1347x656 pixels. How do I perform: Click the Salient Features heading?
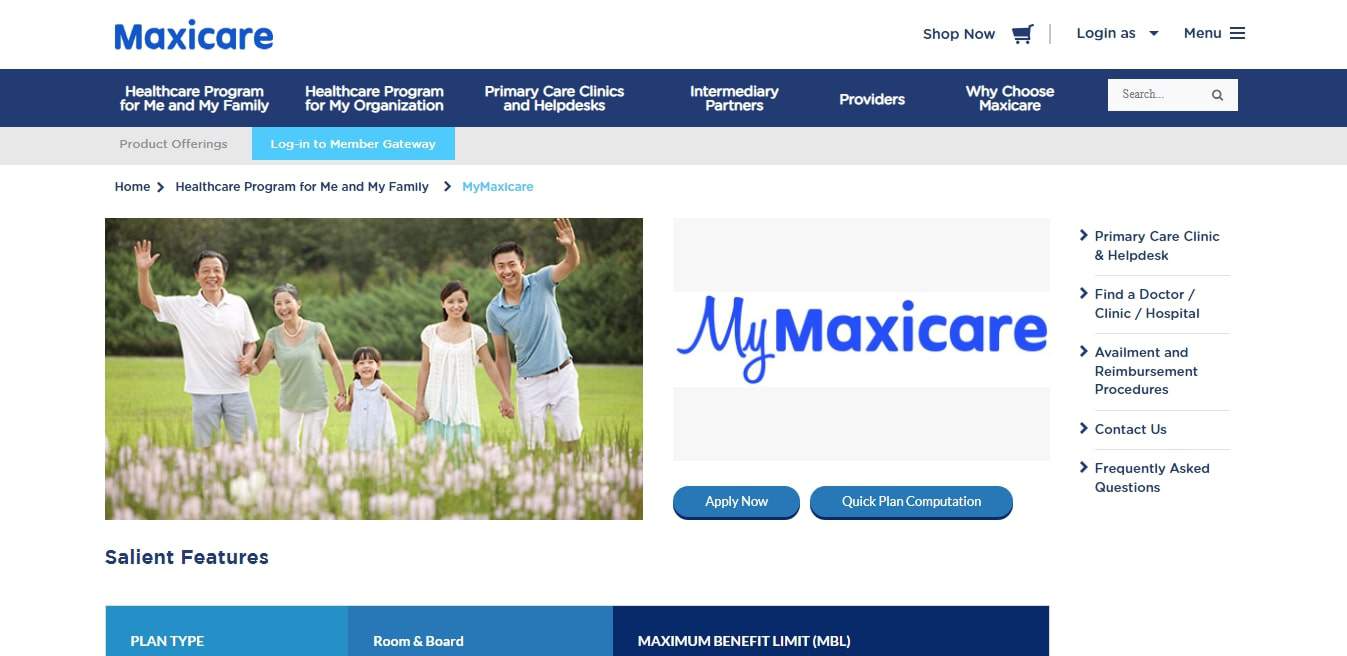(x=187, y=557)
